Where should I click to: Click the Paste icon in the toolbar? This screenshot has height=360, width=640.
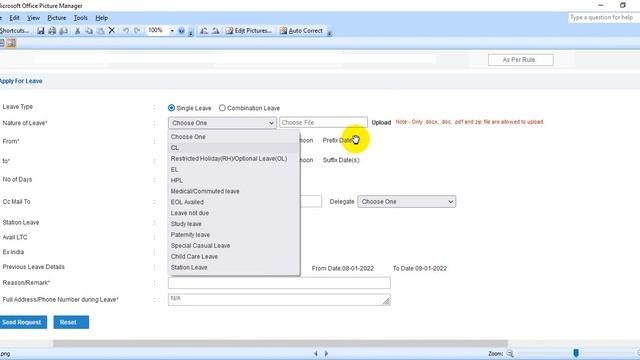click(x=100, y=31)
